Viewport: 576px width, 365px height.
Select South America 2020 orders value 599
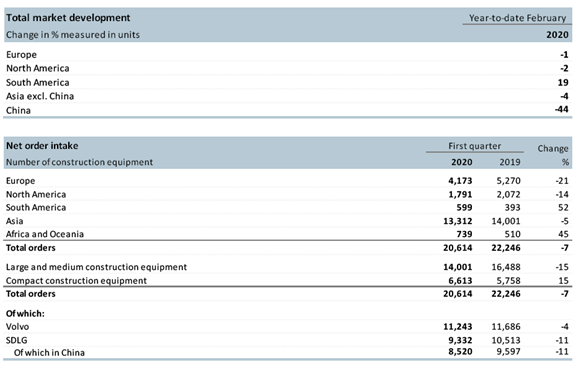coord(464,207)
